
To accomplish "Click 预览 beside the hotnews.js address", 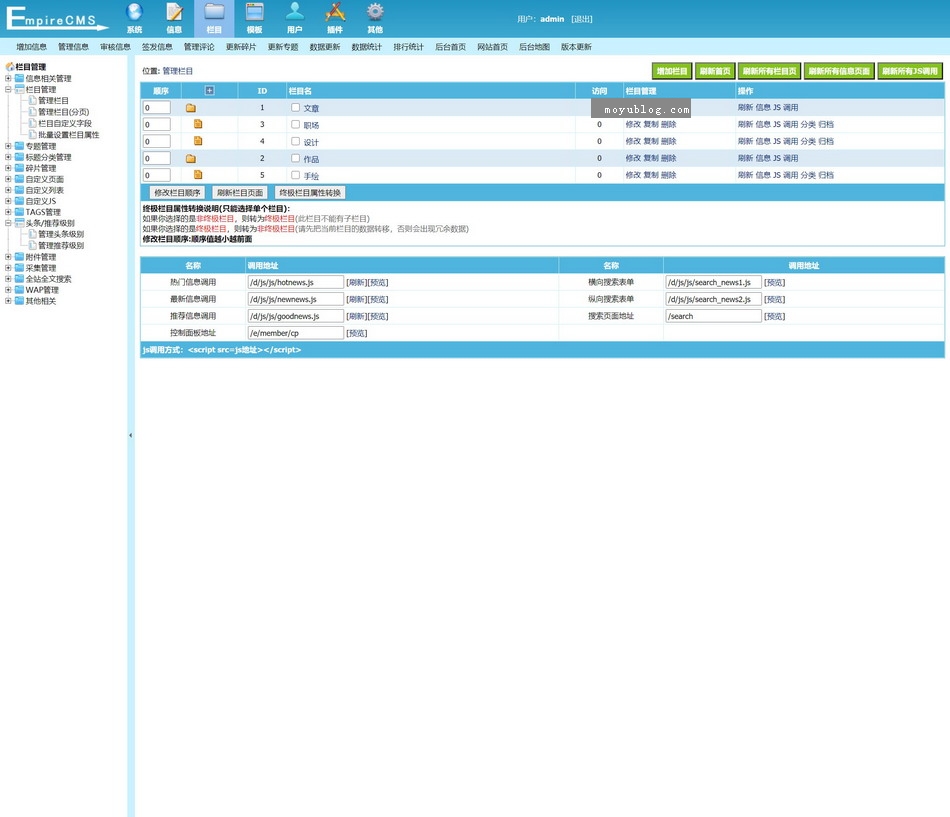I will pos(378,282).
